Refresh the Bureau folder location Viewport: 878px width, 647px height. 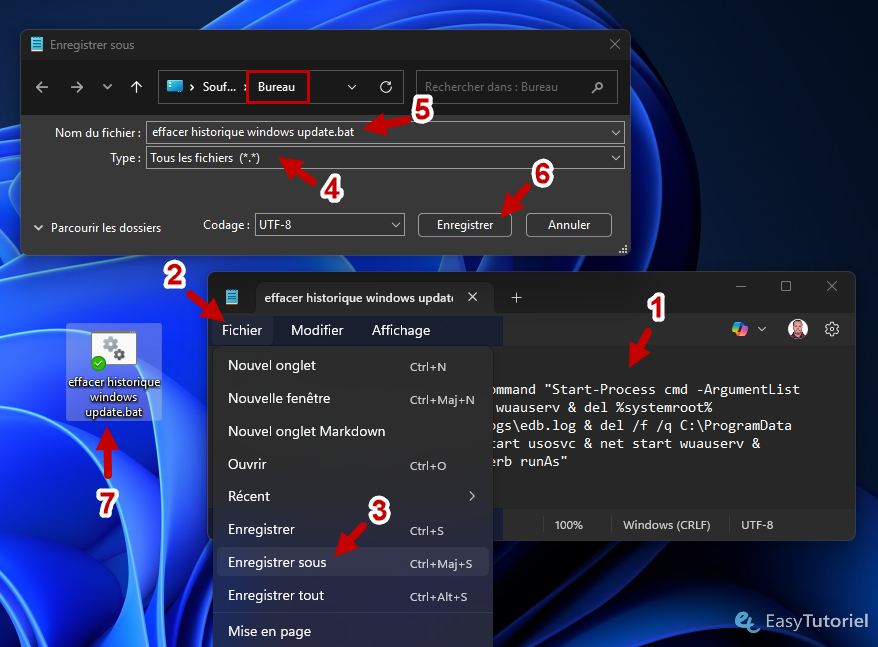tap(386, 87)
